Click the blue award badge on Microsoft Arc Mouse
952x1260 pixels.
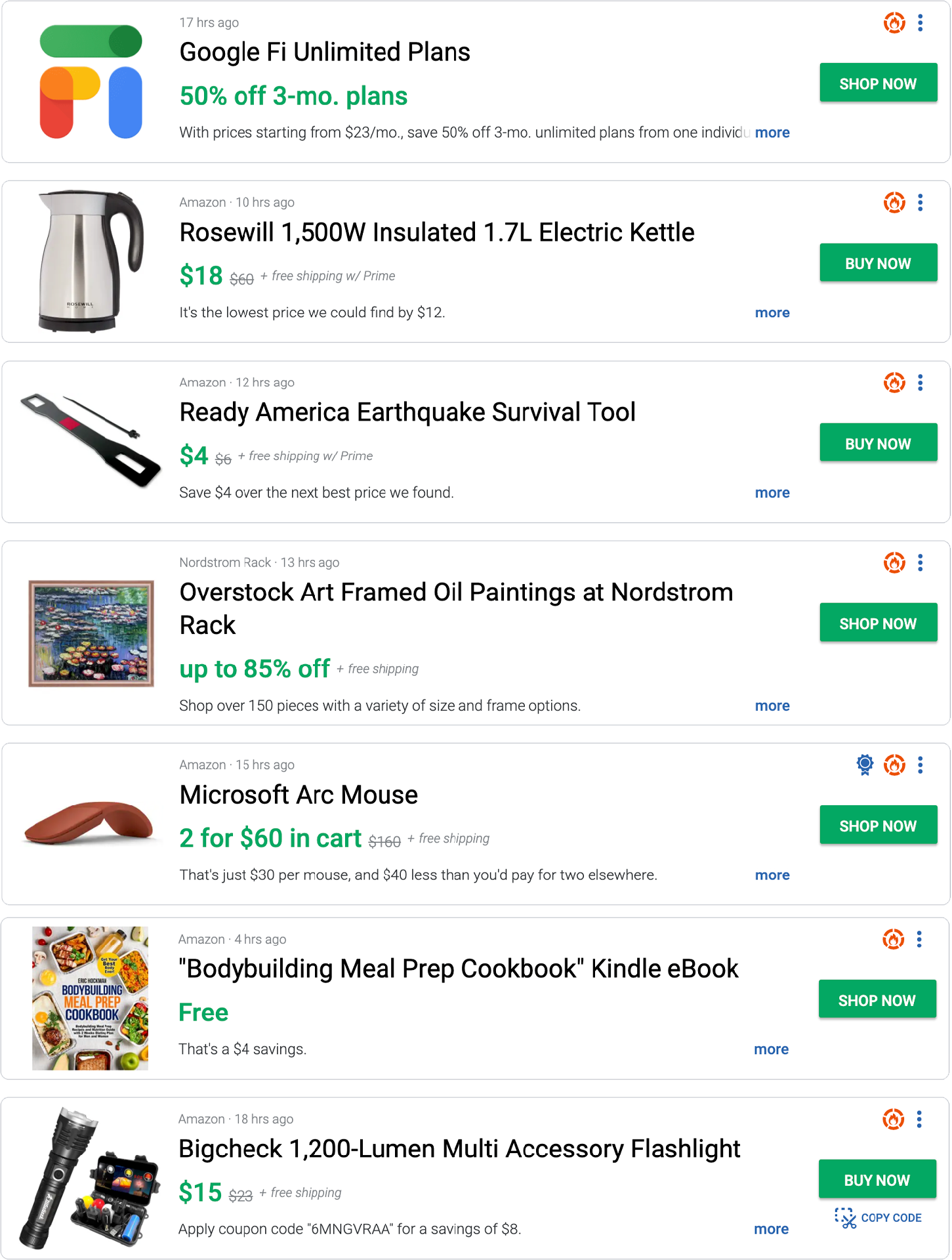[x=865, y=765]
